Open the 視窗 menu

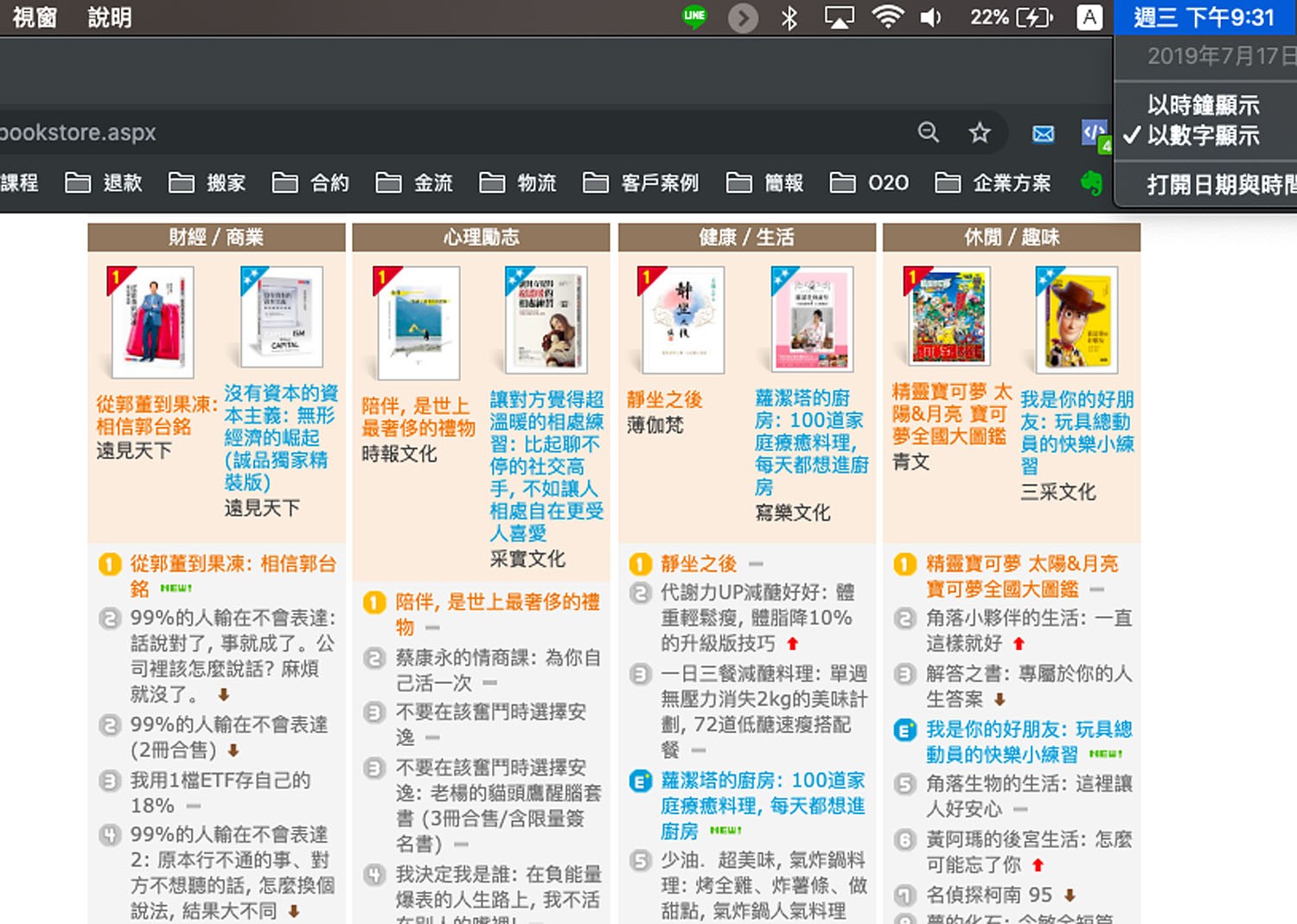click(x=35, y=17)
